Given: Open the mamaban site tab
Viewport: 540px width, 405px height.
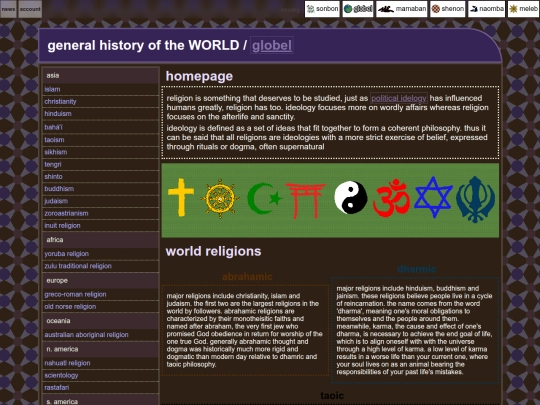Looking at the screenshot, I should click(x=402, y=9).
